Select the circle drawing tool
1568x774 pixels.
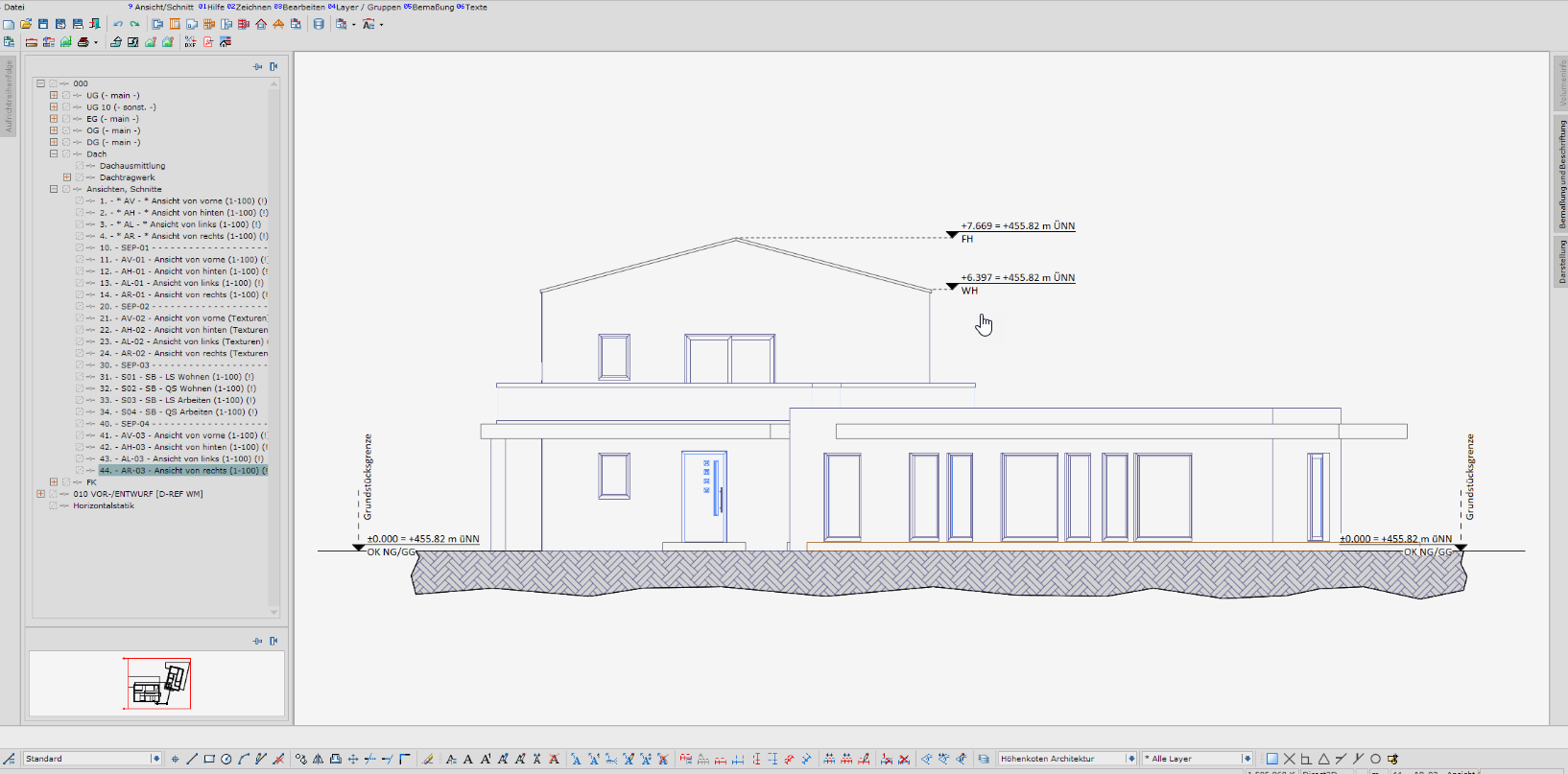[226, 759]
